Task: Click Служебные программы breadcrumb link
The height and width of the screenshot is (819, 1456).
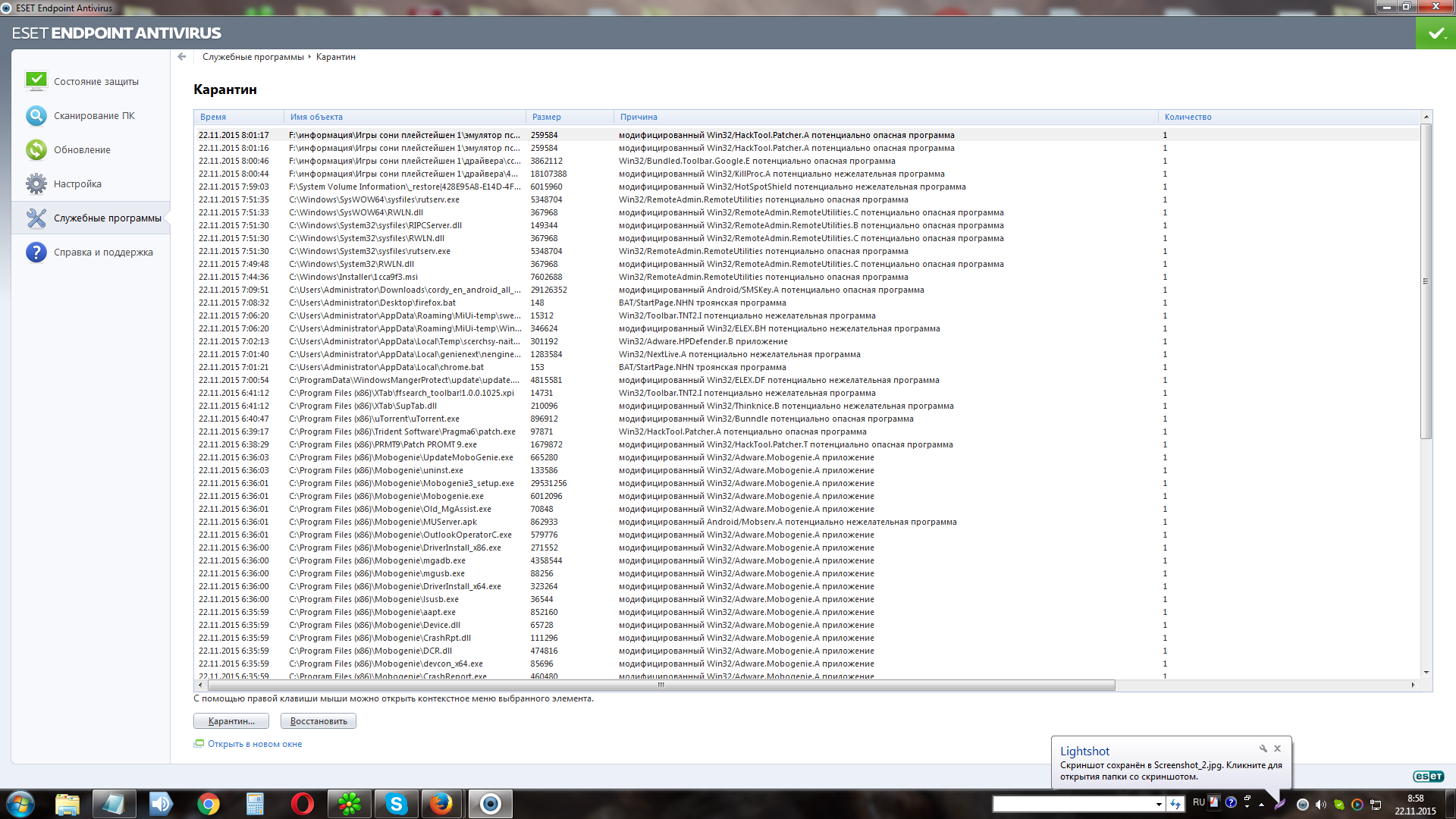Action: (x=253, y=57)
